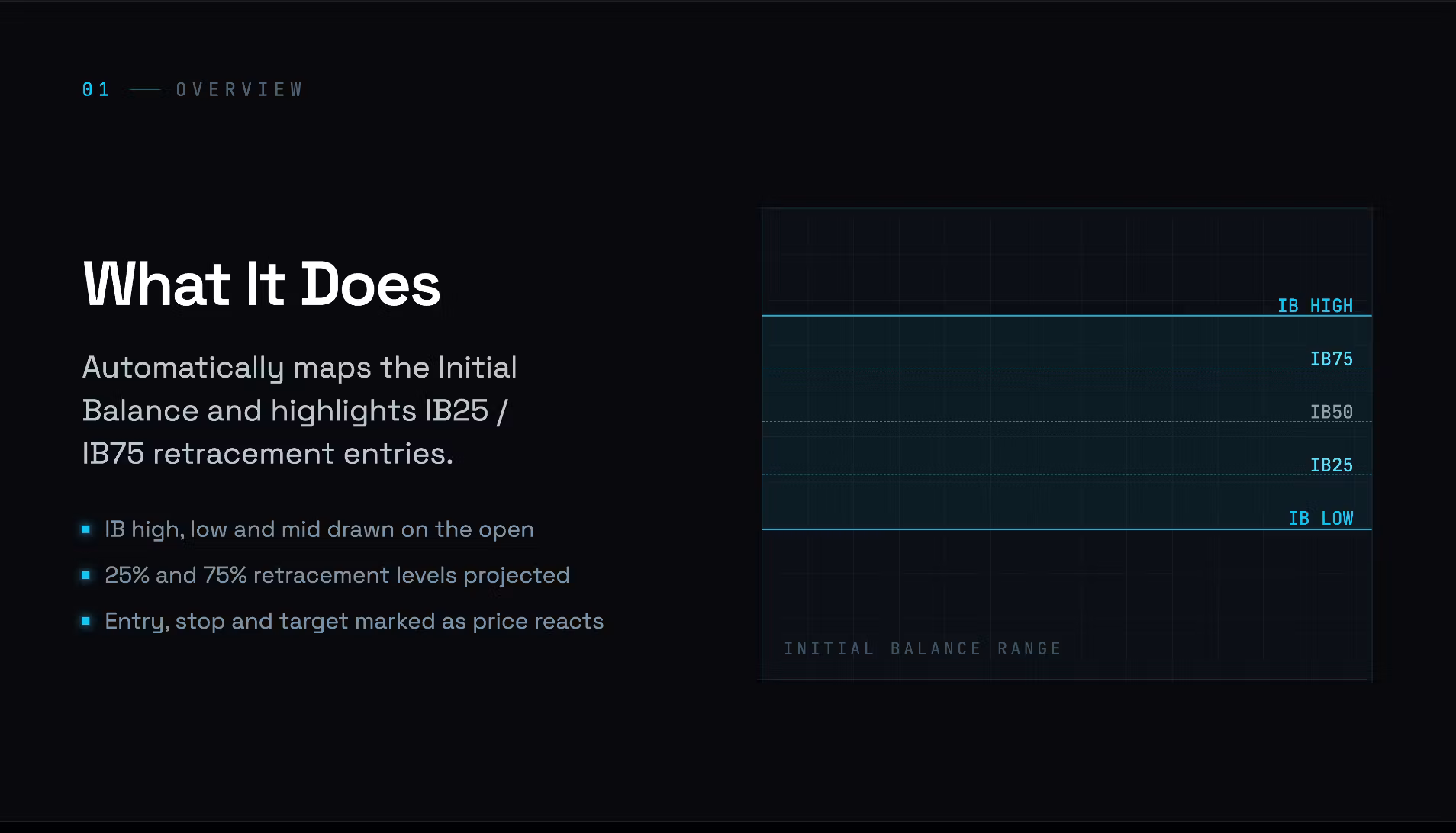Select the section number 01
1456x833 pixels.
point(96,90)
